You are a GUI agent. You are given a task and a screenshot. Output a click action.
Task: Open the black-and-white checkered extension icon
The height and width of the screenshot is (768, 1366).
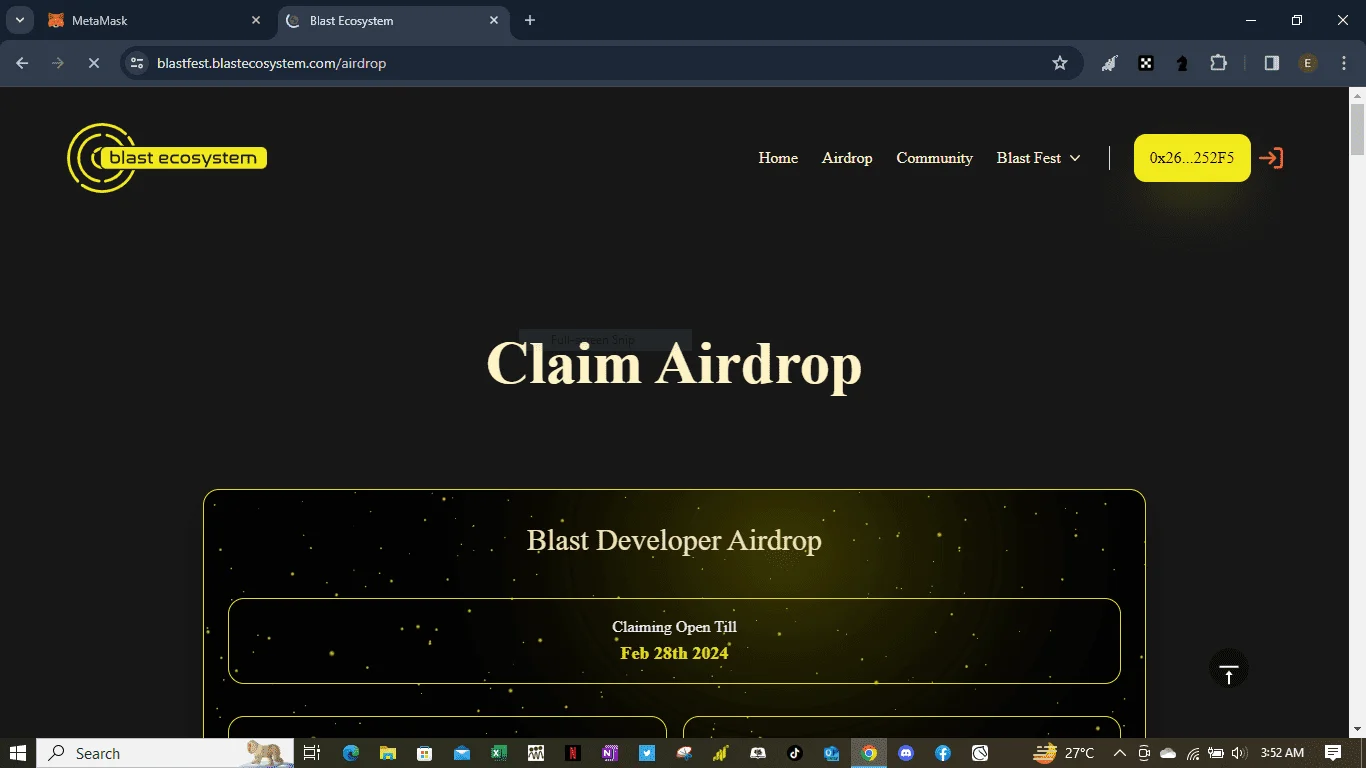[1146, 63]
